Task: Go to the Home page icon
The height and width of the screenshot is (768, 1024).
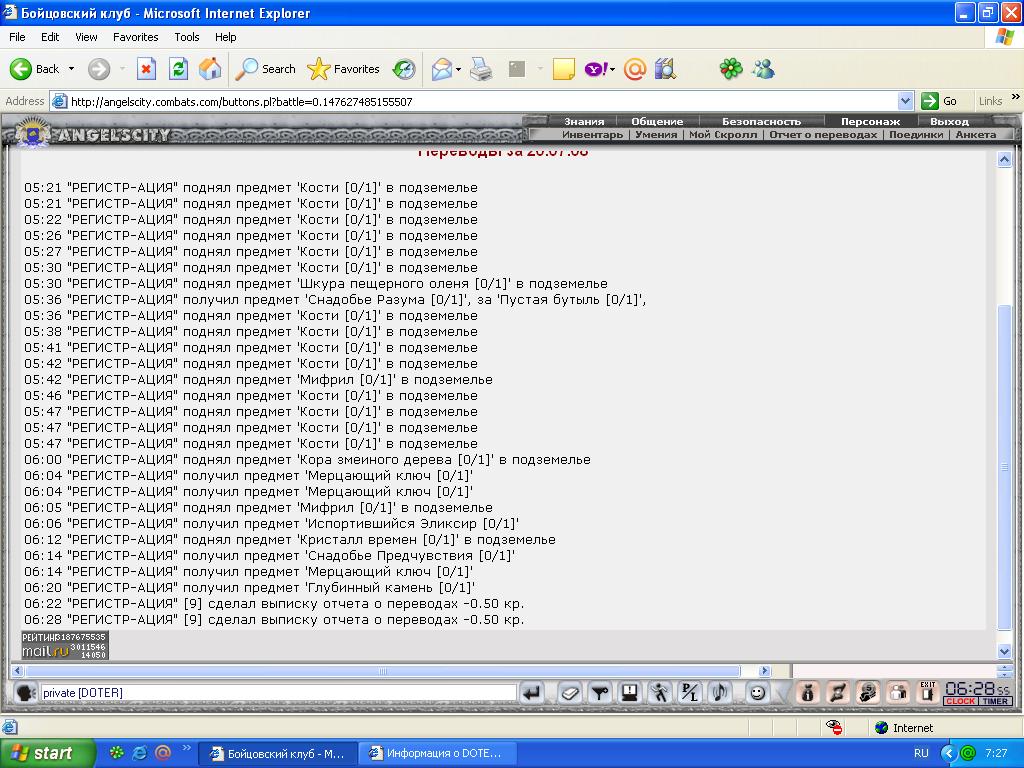Action: 210,69
